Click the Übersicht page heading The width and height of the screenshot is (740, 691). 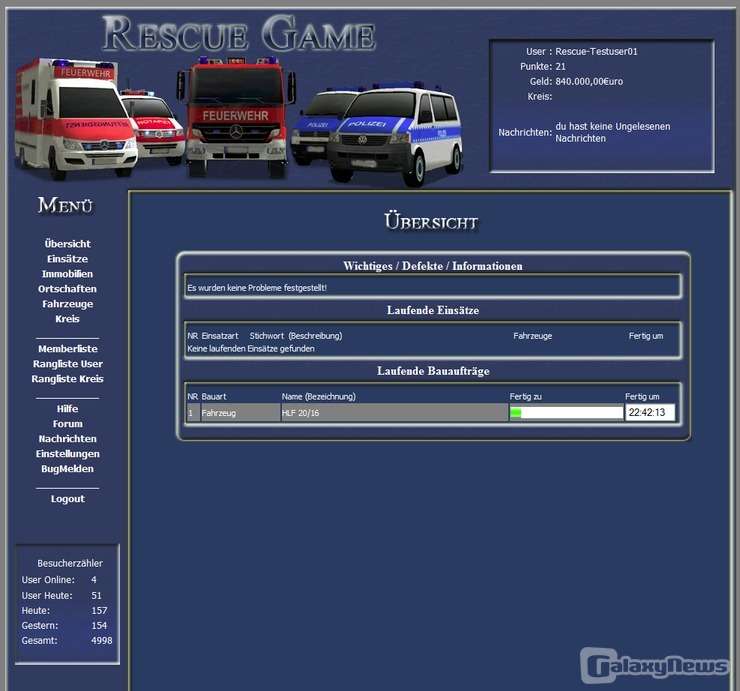[431, 222]
